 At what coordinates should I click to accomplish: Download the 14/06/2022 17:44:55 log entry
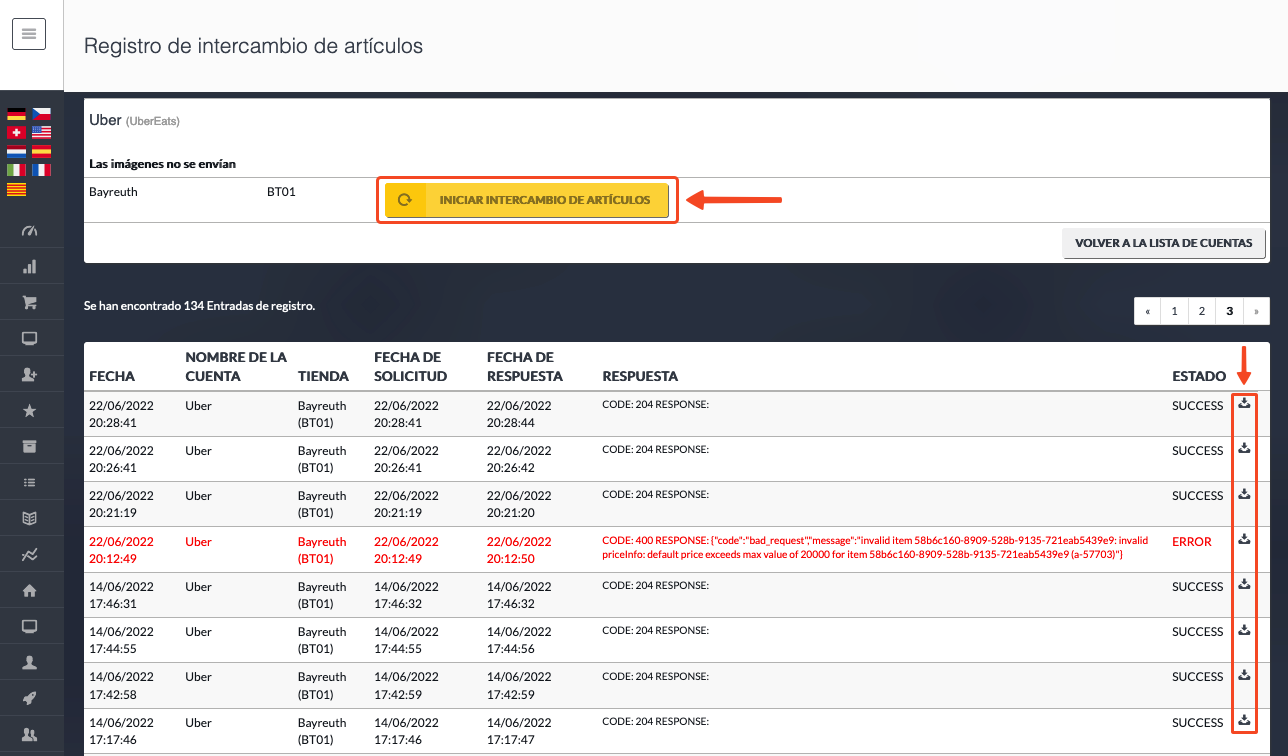coord(1244,629)
